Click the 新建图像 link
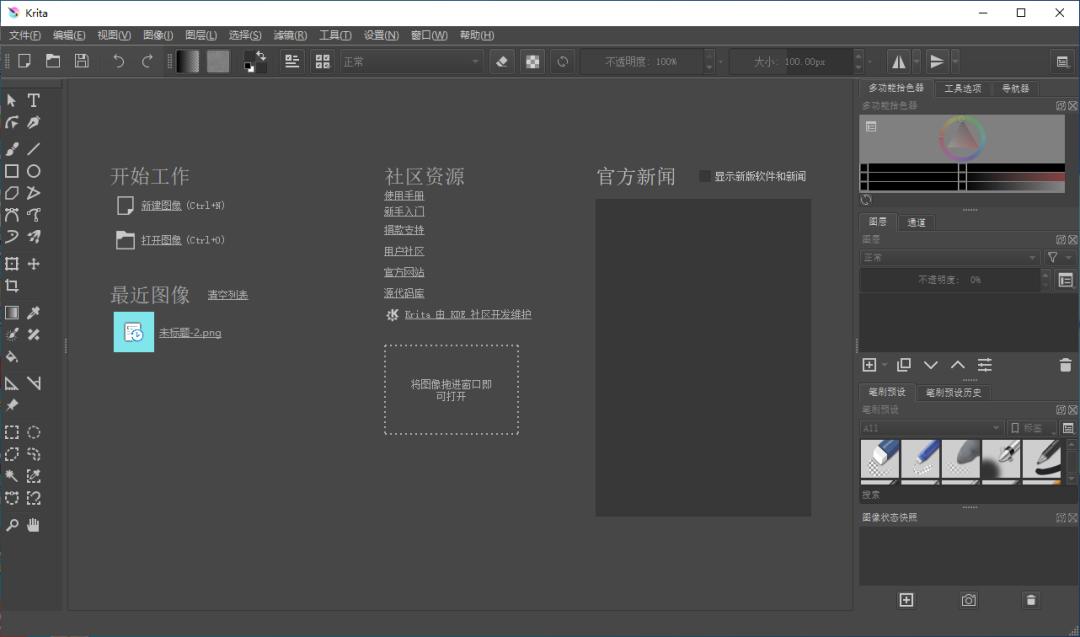Image resolution: width=1080 pixels, height=637 pixels. [x=161, y=205]
